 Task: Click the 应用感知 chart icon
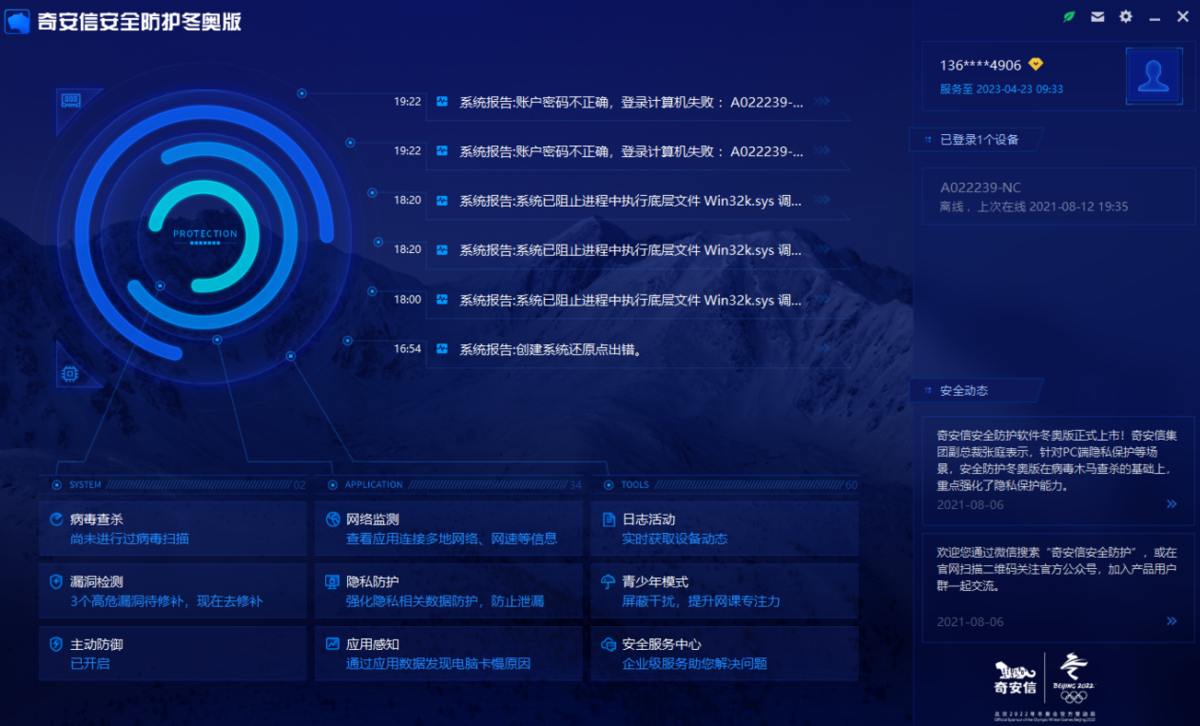click(333, 644)
